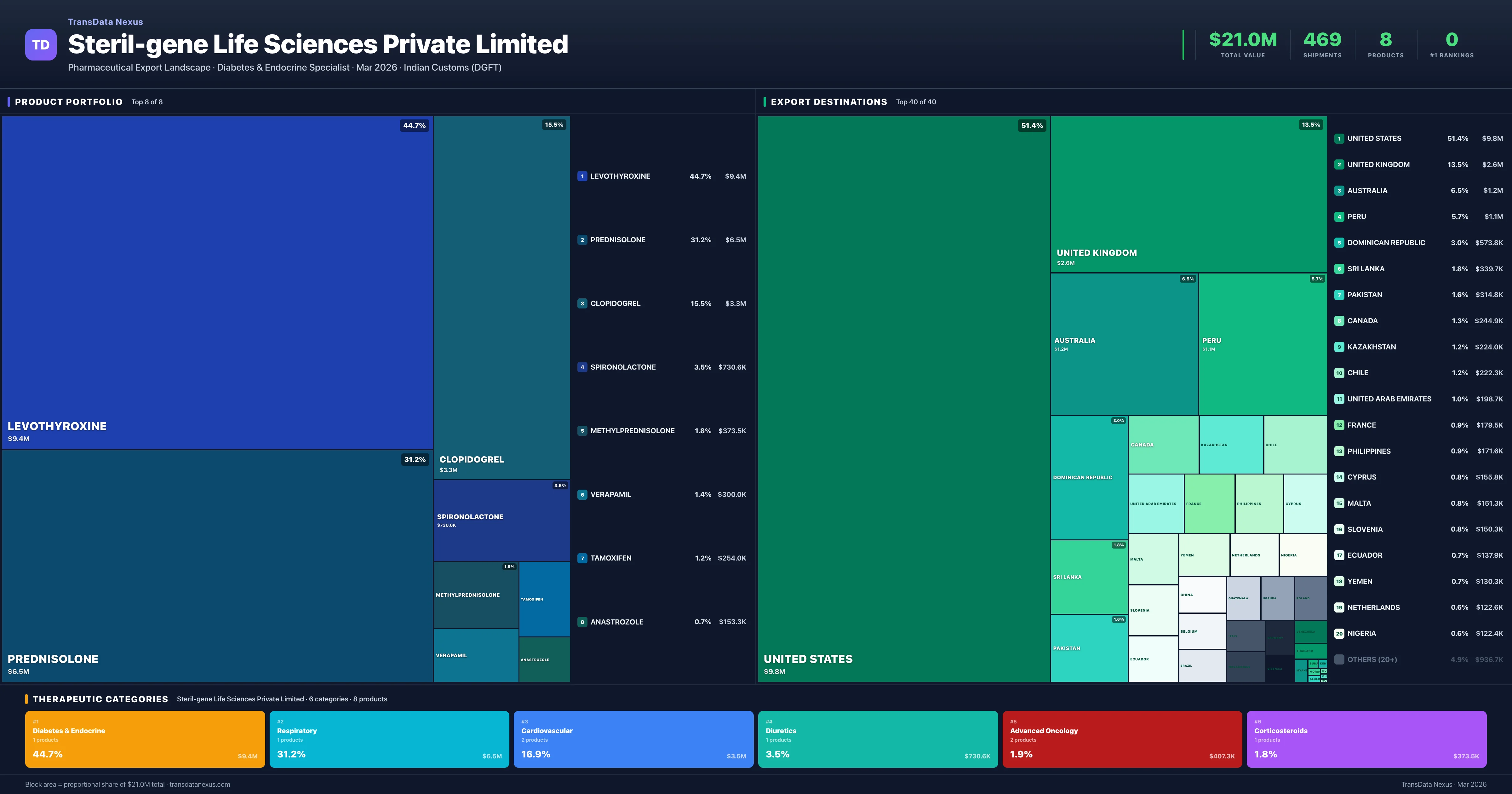The height and width of the screenshot is (794, 1512).
Task: Open the Advanced Oncology category card
Action: coord(1122,739)
